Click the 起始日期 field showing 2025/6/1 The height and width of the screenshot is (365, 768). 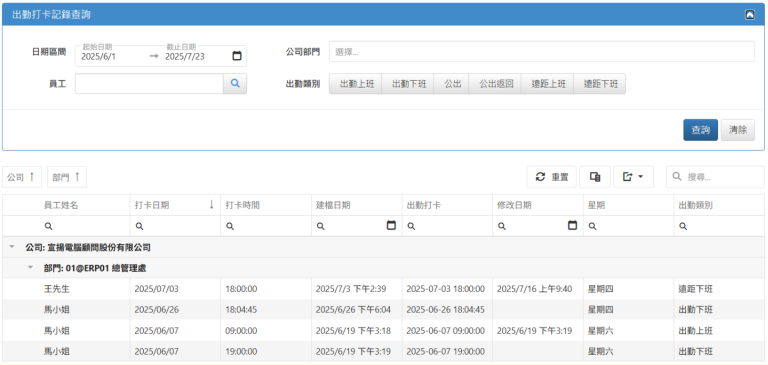(113, 56)
